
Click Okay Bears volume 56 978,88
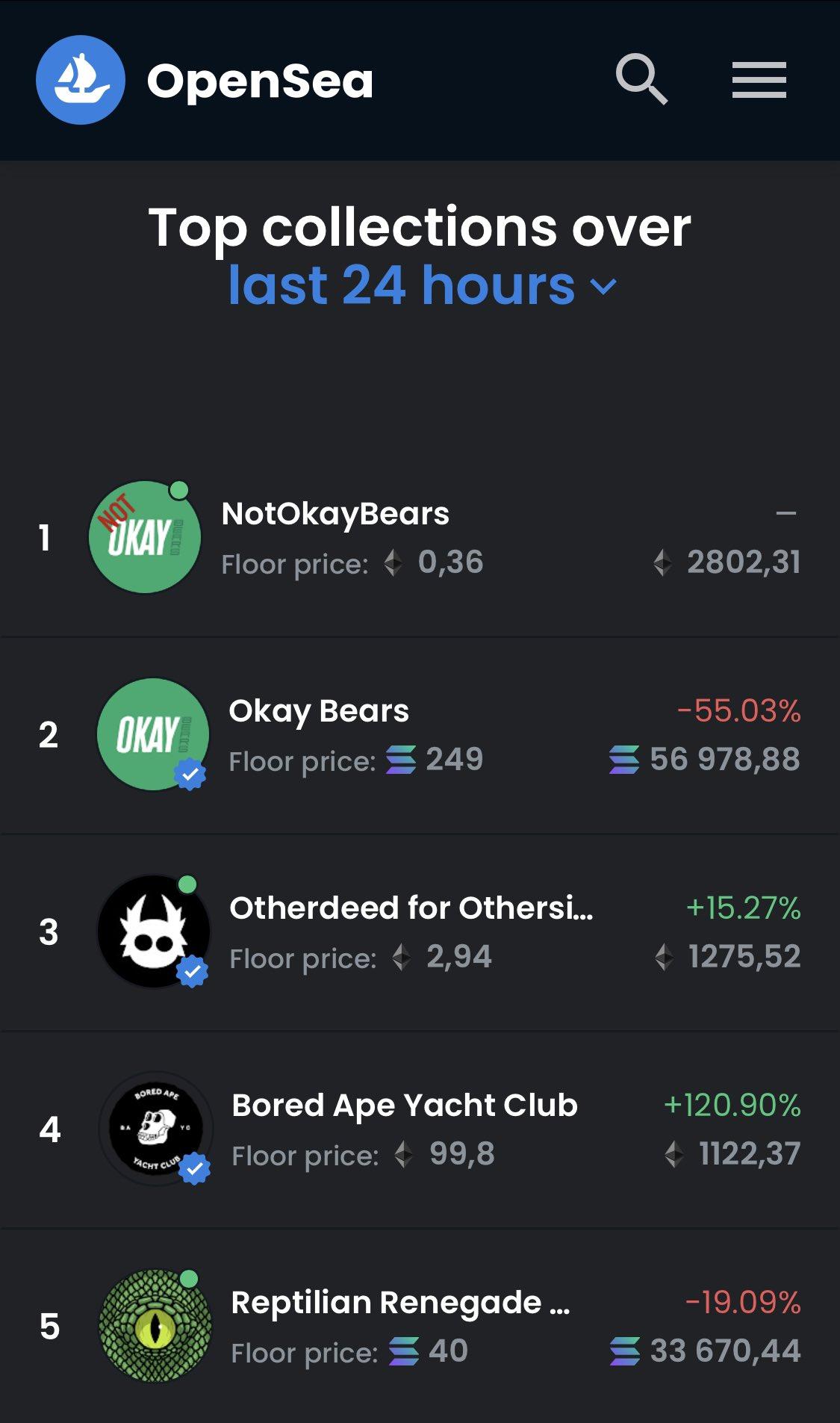coord(724,760)
